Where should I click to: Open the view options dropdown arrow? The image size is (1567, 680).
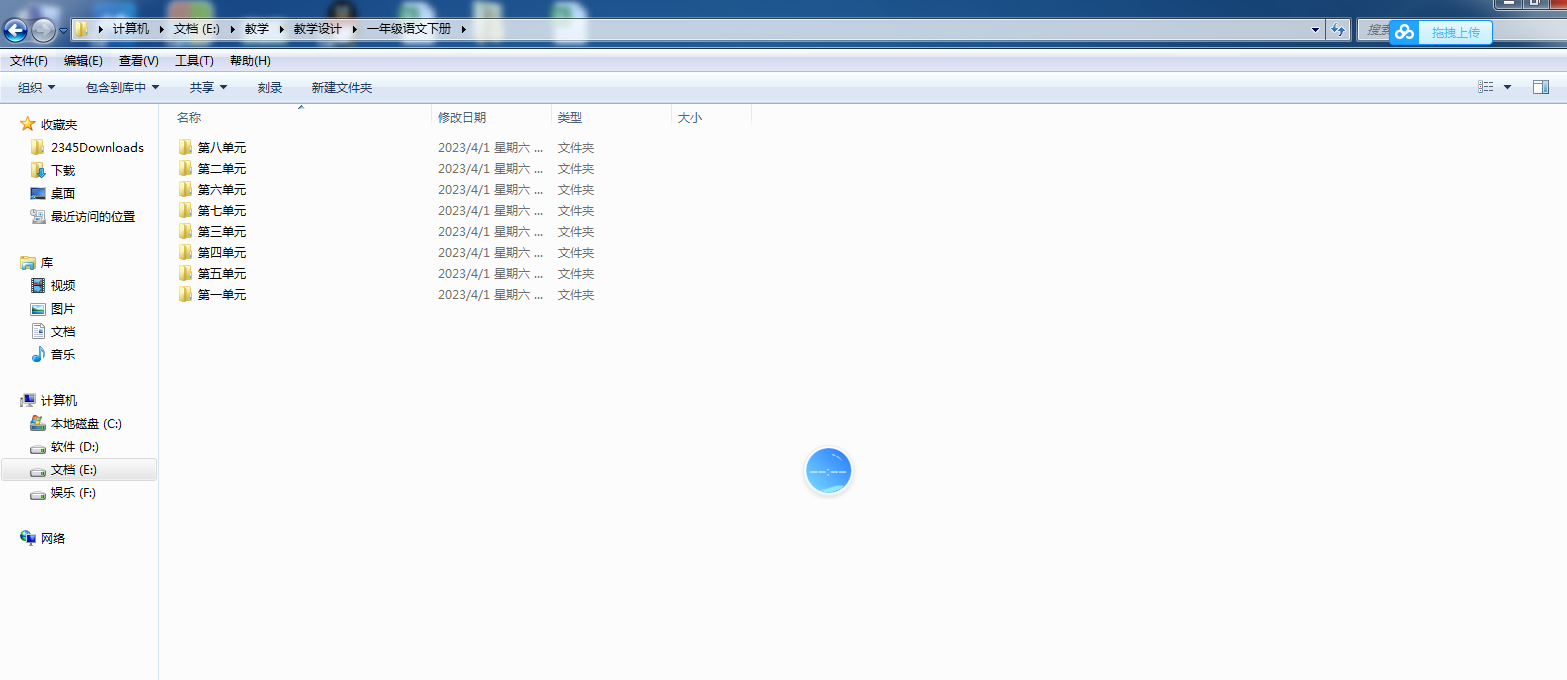point(1507,88)
